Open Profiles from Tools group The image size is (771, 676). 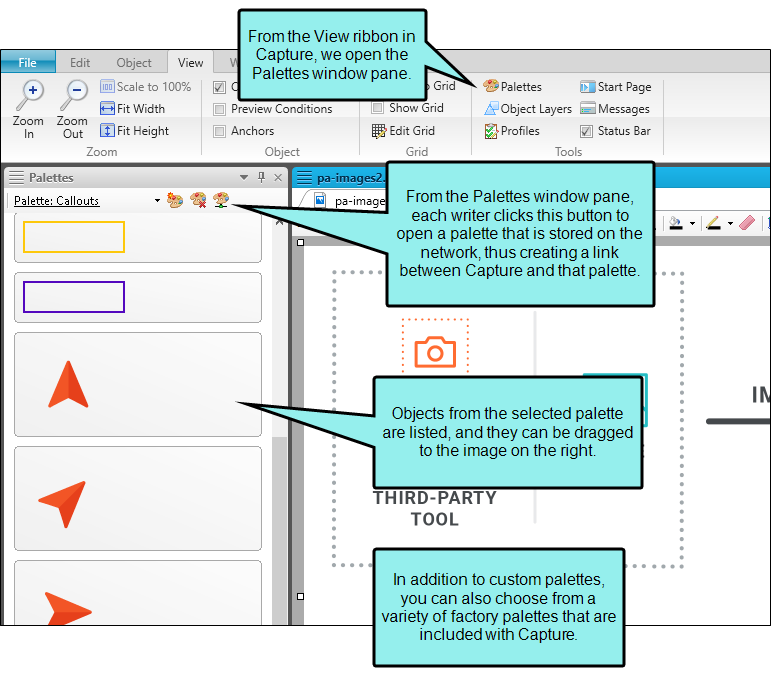[512, 131]
